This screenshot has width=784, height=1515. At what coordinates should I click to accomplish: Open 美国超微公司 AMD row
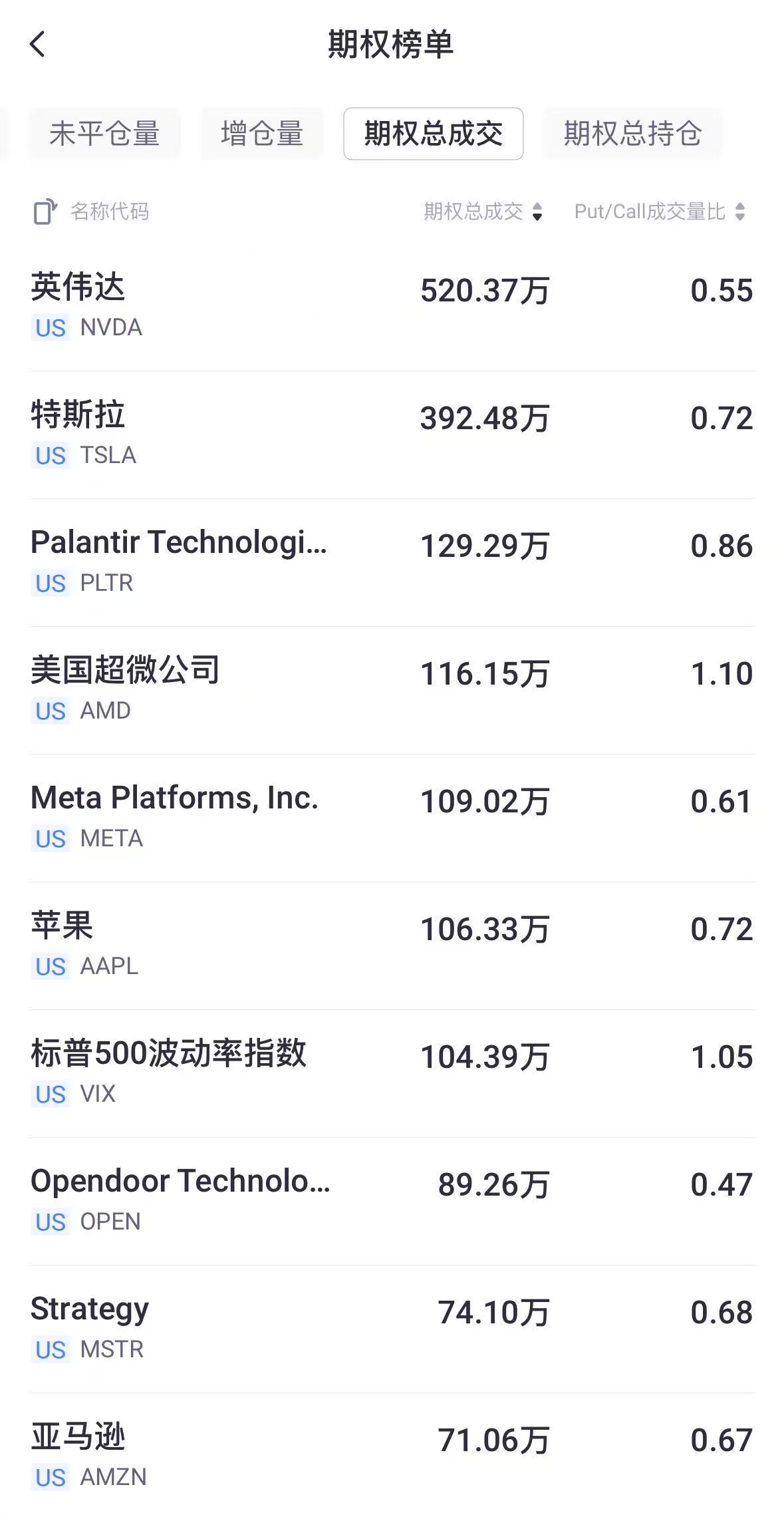[392, 689]
